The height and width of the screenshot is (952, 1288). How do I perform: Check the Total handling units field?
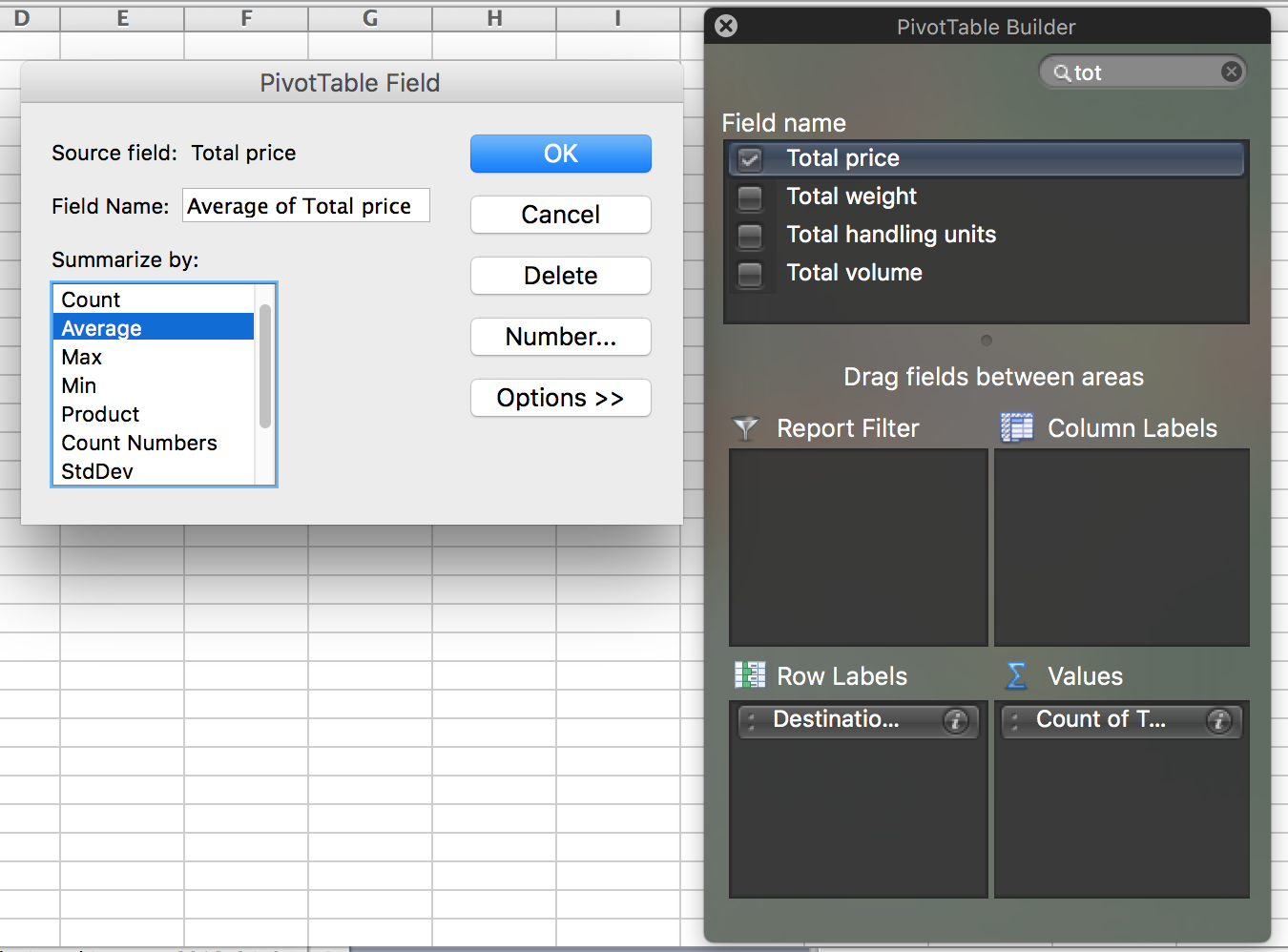(750, 236)
